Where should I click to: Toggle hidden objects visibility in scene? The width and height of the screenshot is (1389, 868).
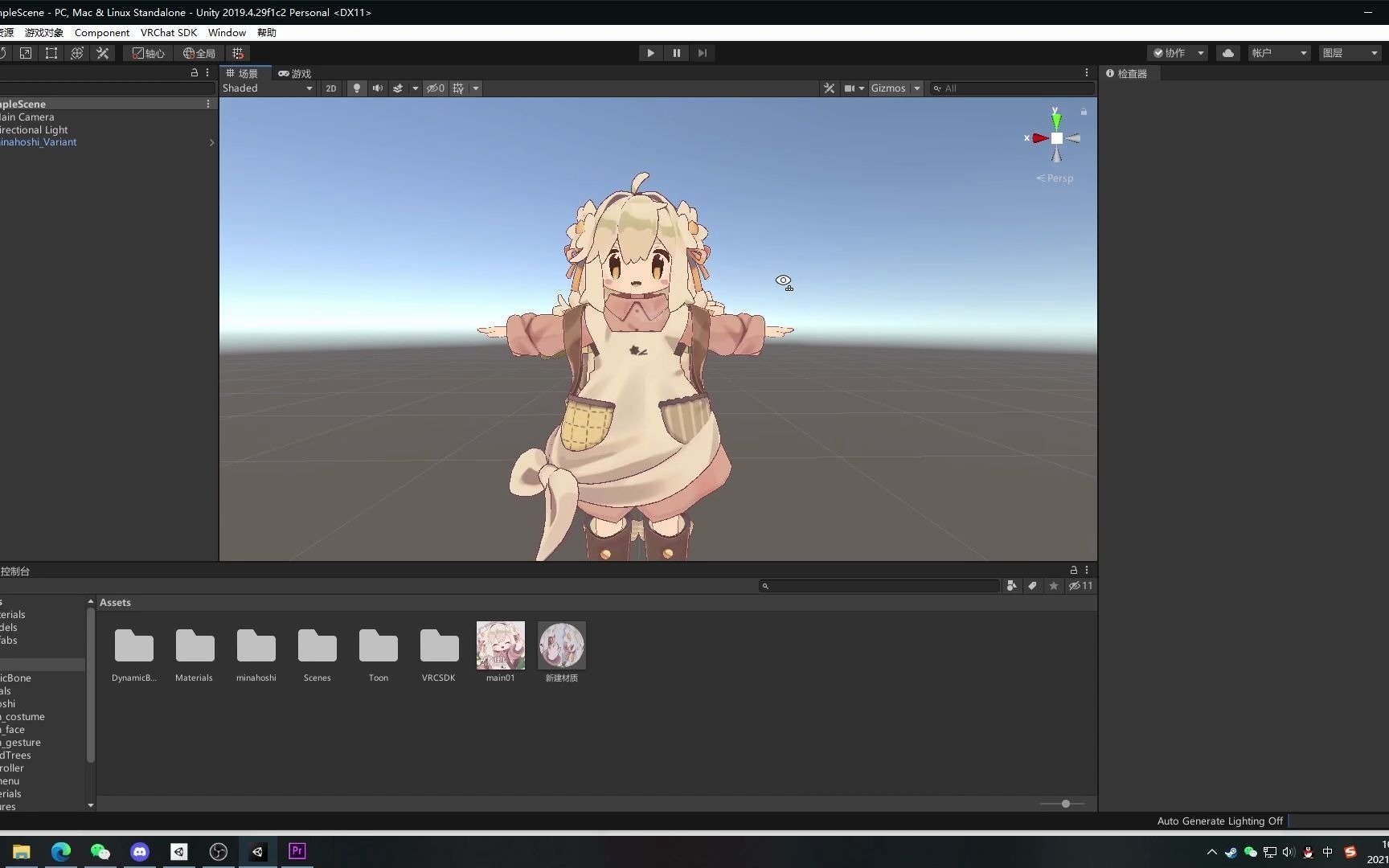pos(436,88)
